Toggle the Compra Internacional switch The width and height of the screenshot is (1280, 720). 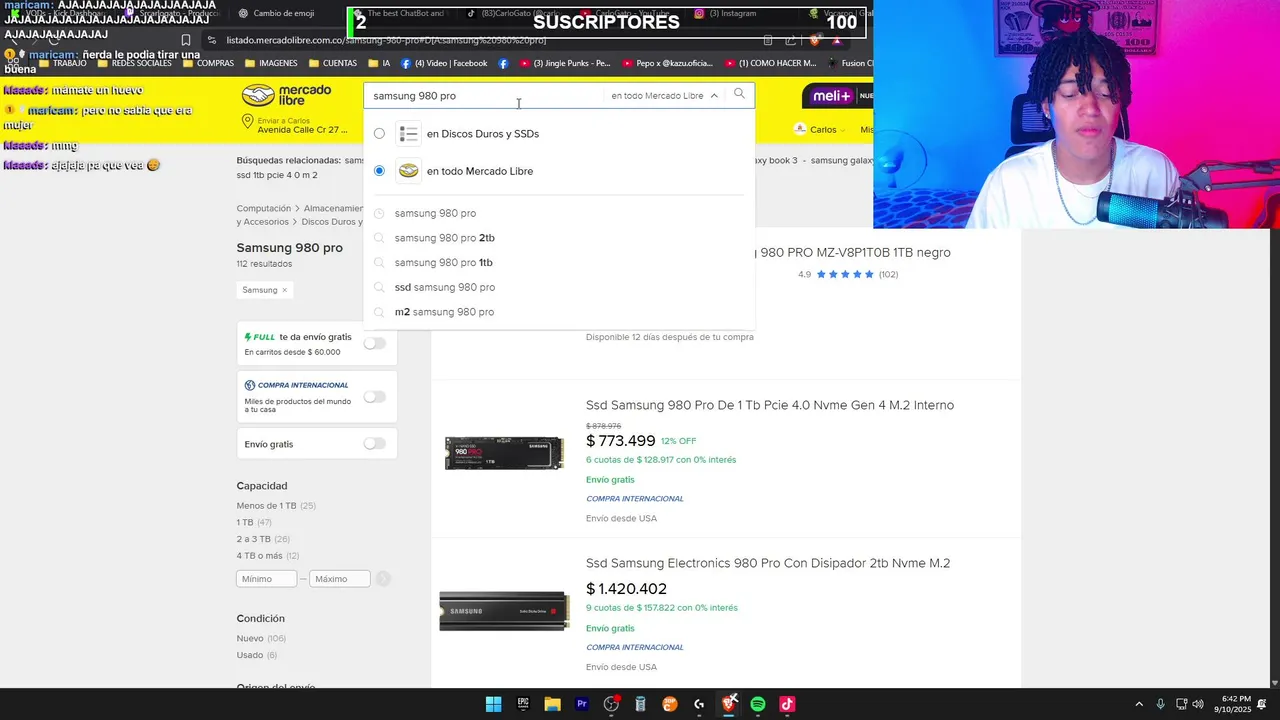(374, 396)
